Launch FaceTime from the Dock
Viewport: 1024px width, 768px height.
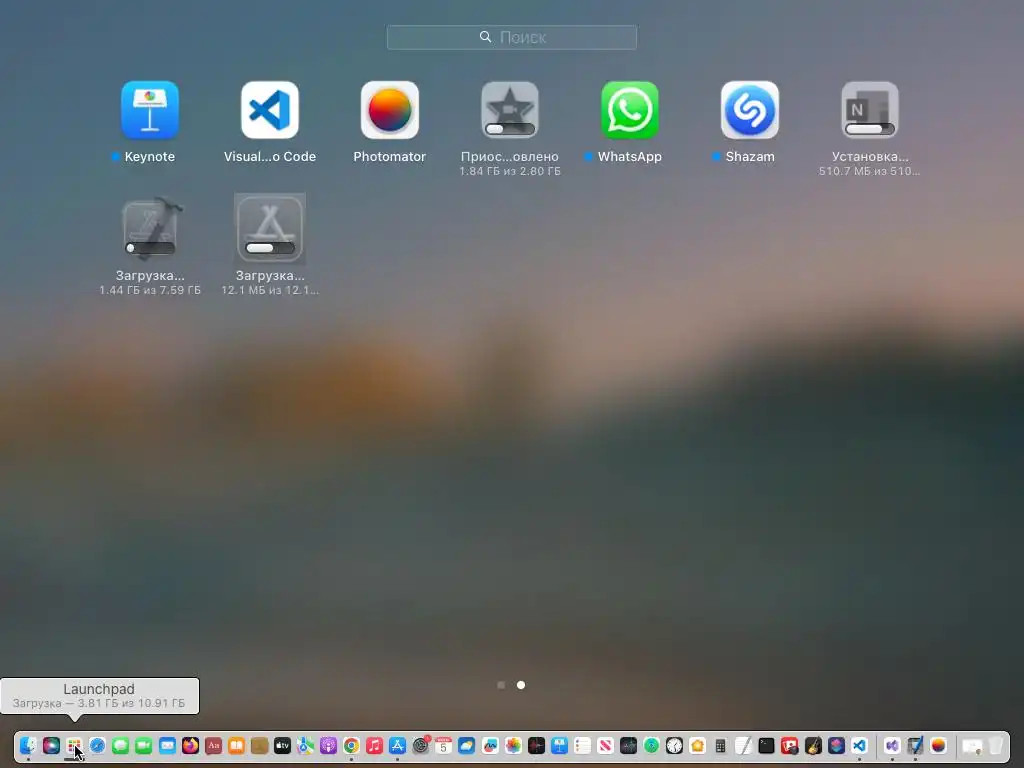coord(144,745)
